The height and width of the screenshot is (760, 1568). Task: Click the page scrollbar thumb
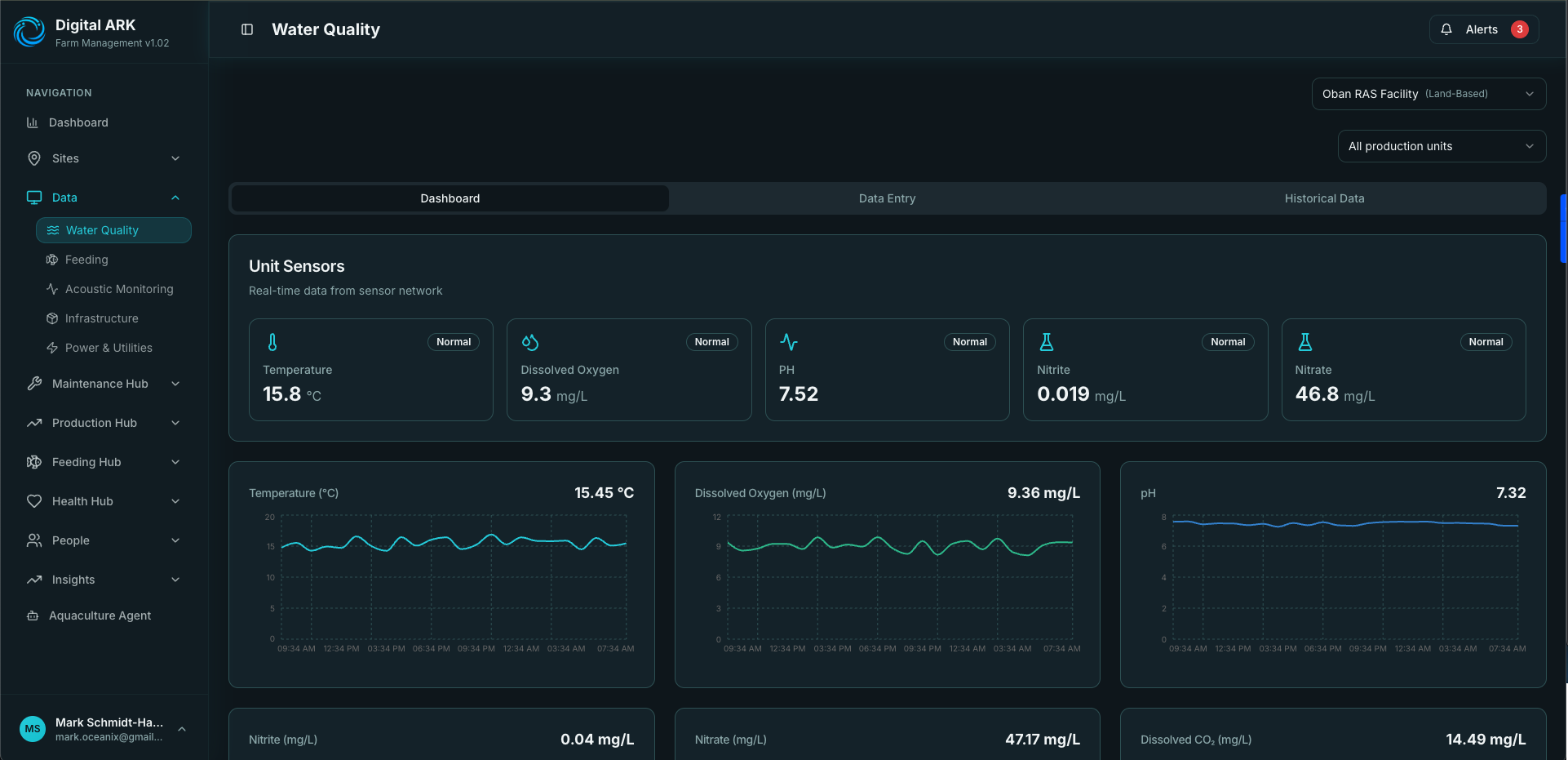tap(1563, 229)
